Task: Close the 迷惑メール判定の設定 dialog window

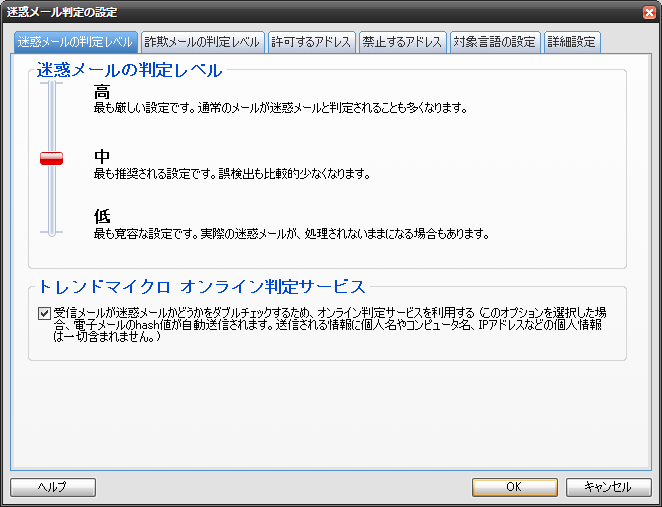Action: (649, 12)
